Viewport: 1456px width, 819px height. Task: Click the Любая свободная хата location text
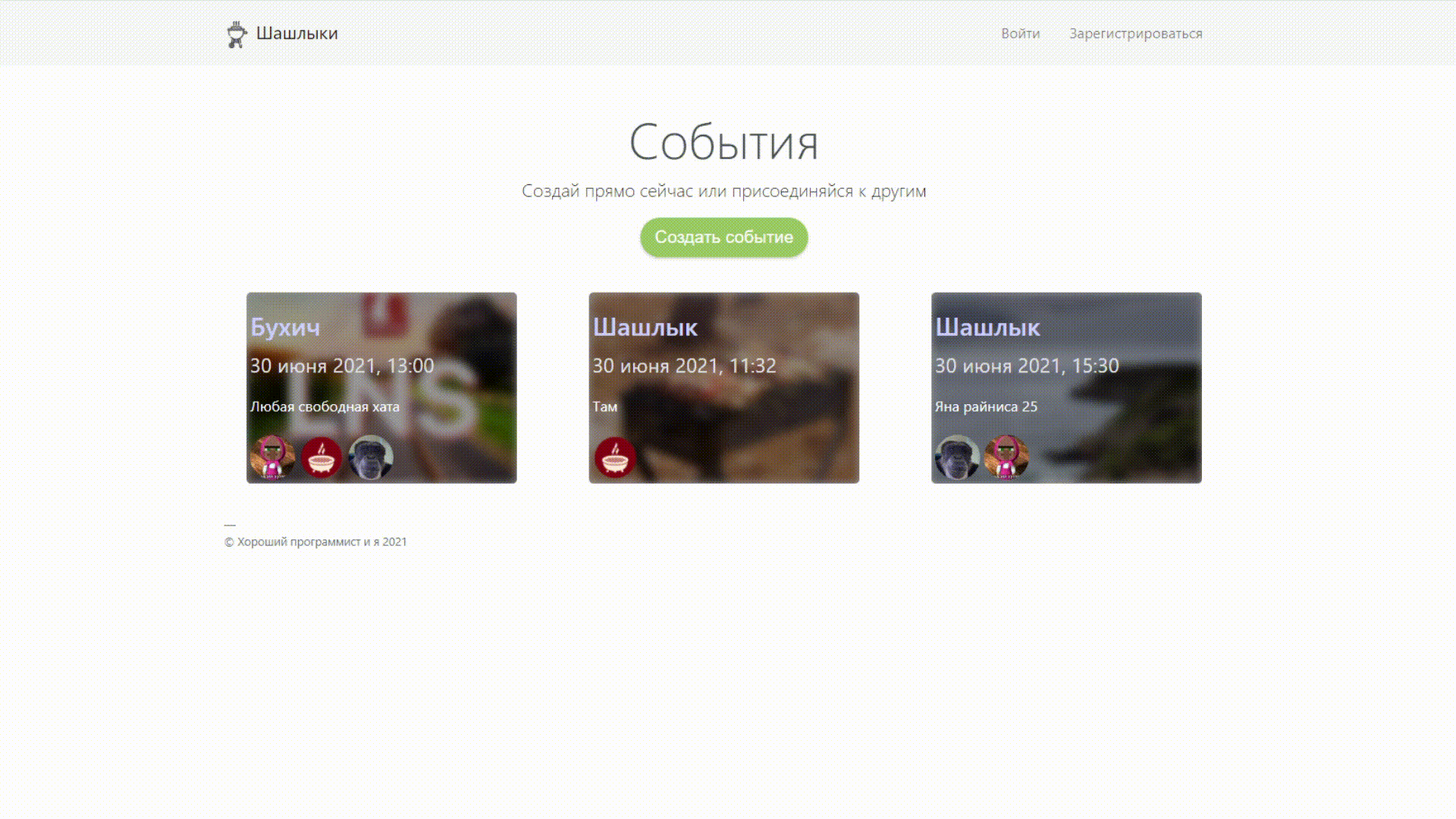(x=325, y=407)
